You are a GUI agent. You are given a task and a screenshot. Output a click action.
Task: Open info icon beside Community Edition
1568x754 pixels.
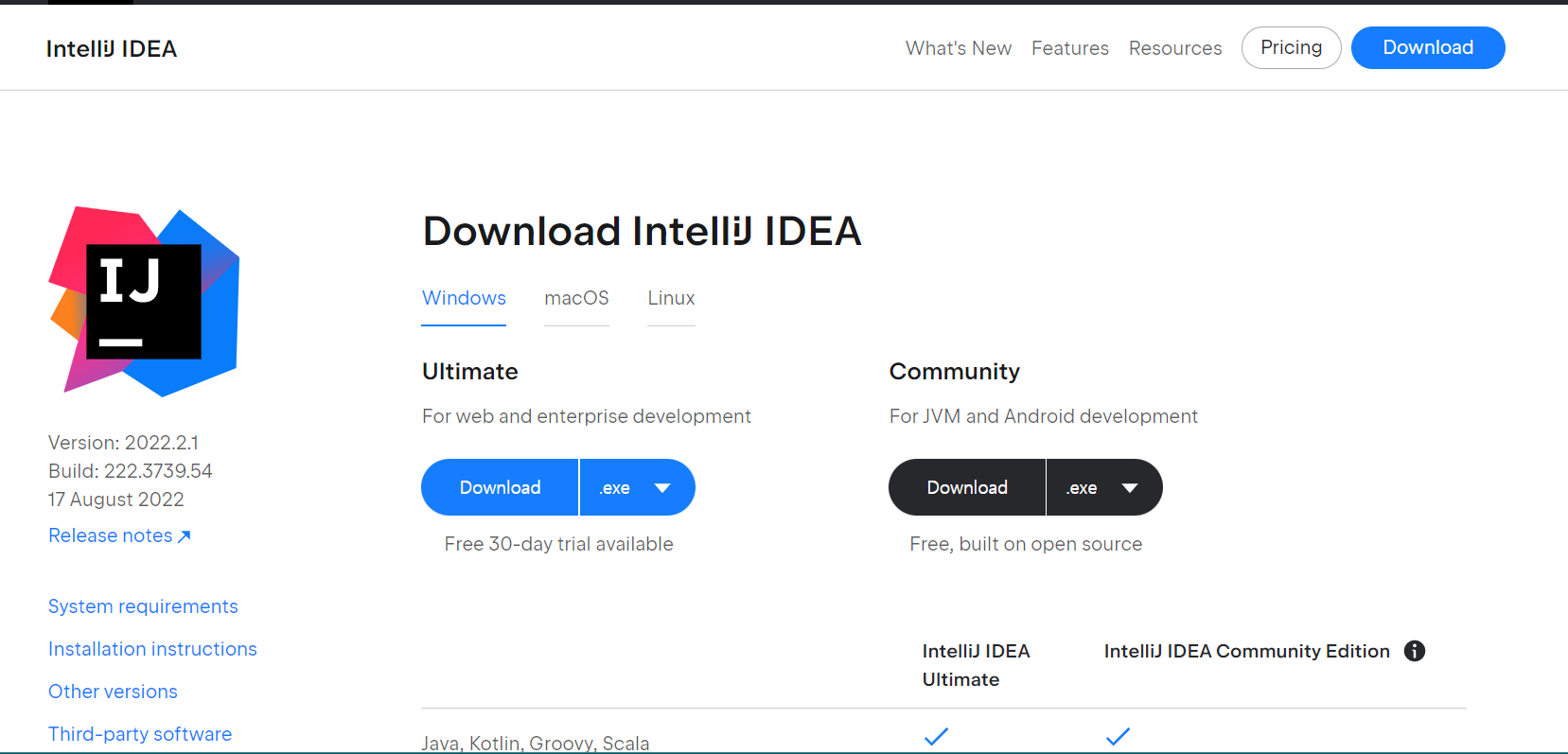[1415, 651]
